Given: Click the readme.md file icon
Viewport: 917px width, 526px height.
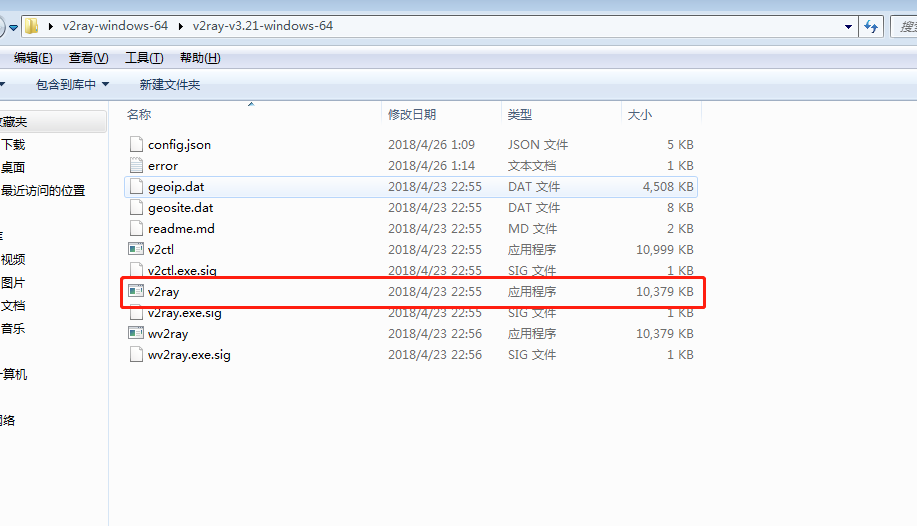Looking at the screenshot, I should (x=136, y=229).
